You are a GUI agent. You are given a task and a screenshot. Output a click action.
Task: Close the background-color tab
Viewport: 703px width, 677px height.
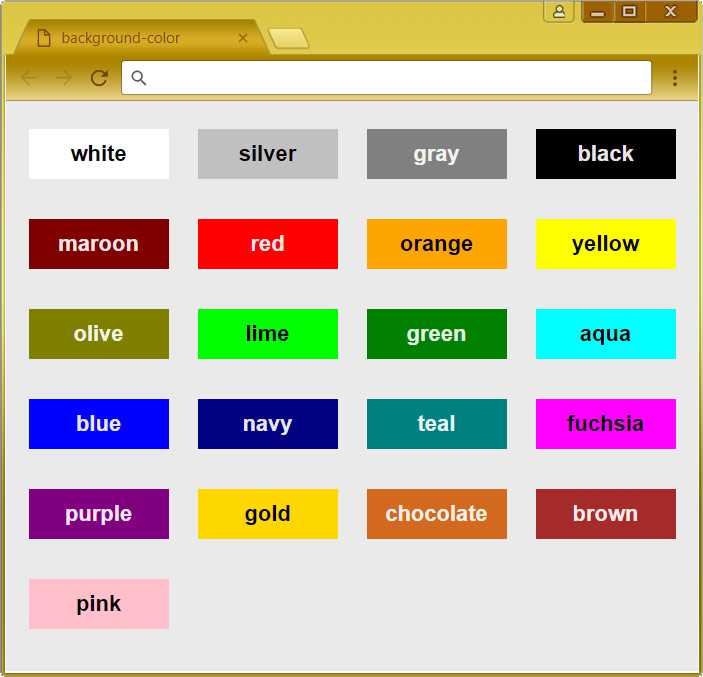tap(243, 38)
